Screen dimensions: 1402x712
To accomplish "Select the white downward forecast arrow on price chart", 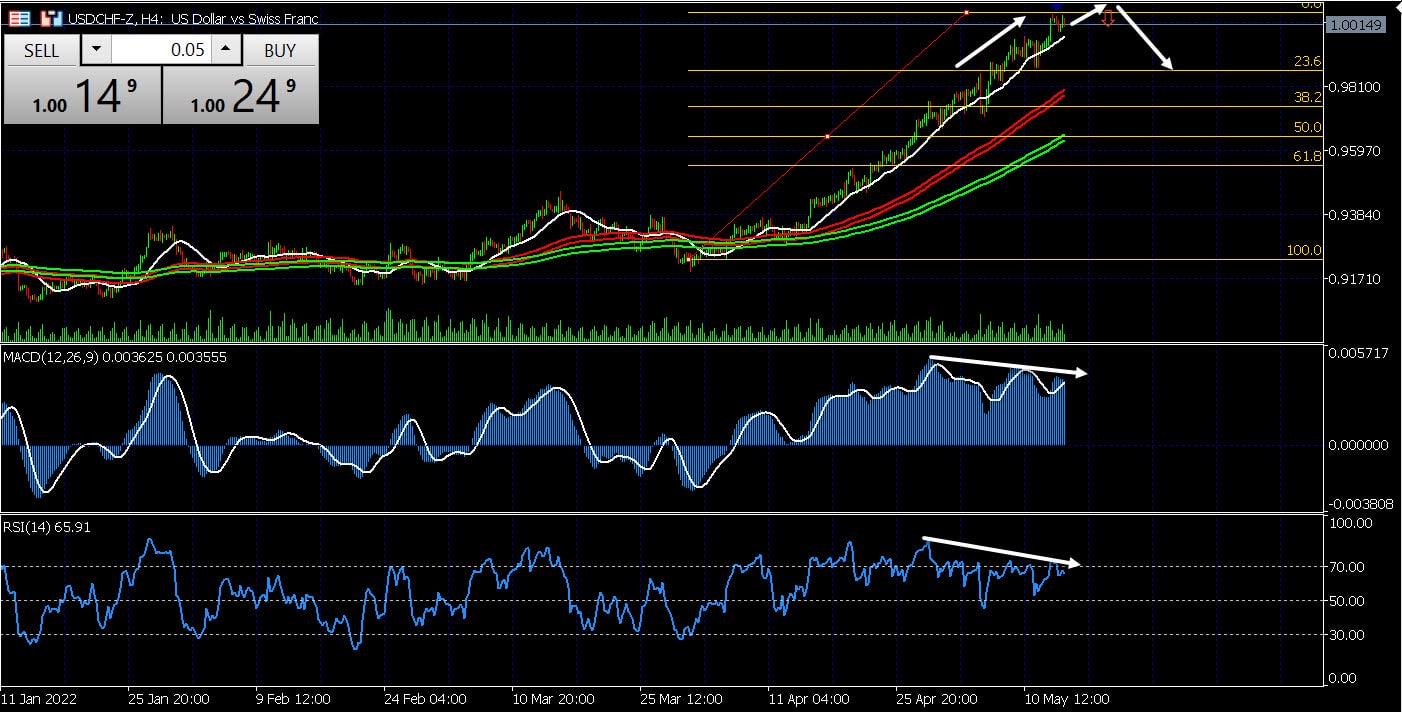I will (1144, 38).
